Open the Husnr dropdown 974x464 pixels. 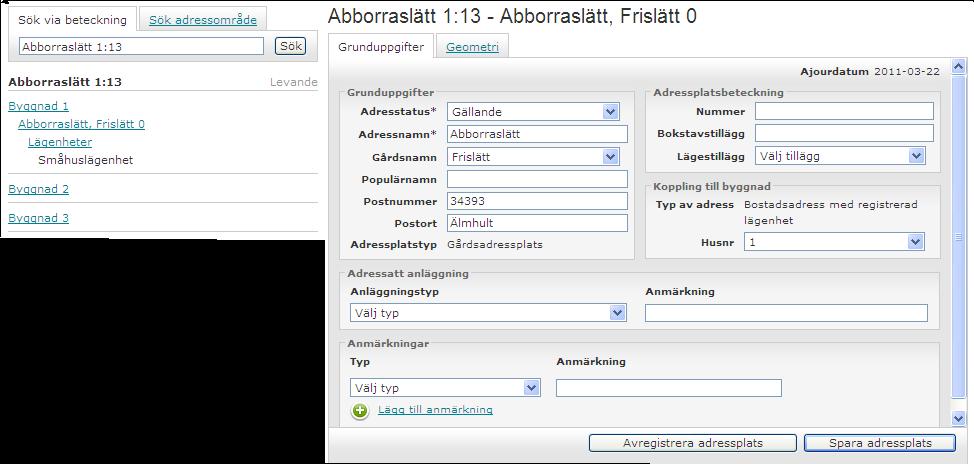(x=834, y=242)
